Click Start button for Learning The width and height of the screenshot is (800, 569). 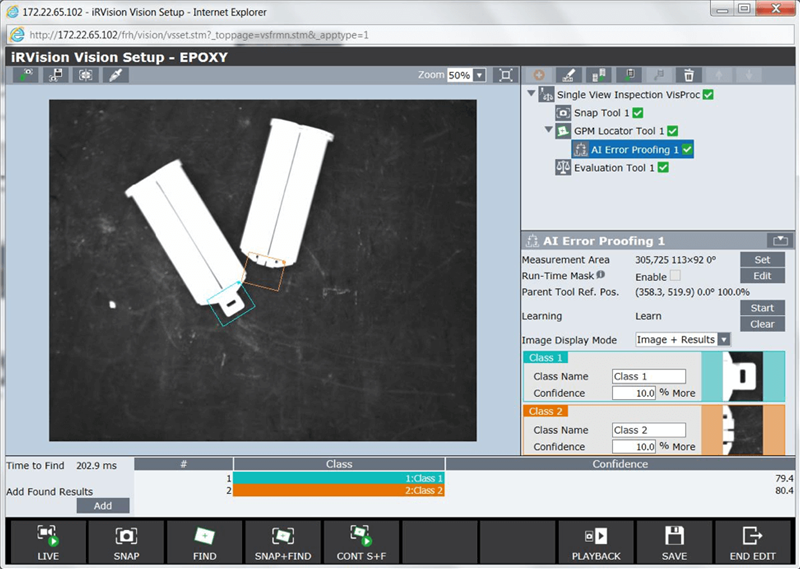tap(762, 308)
